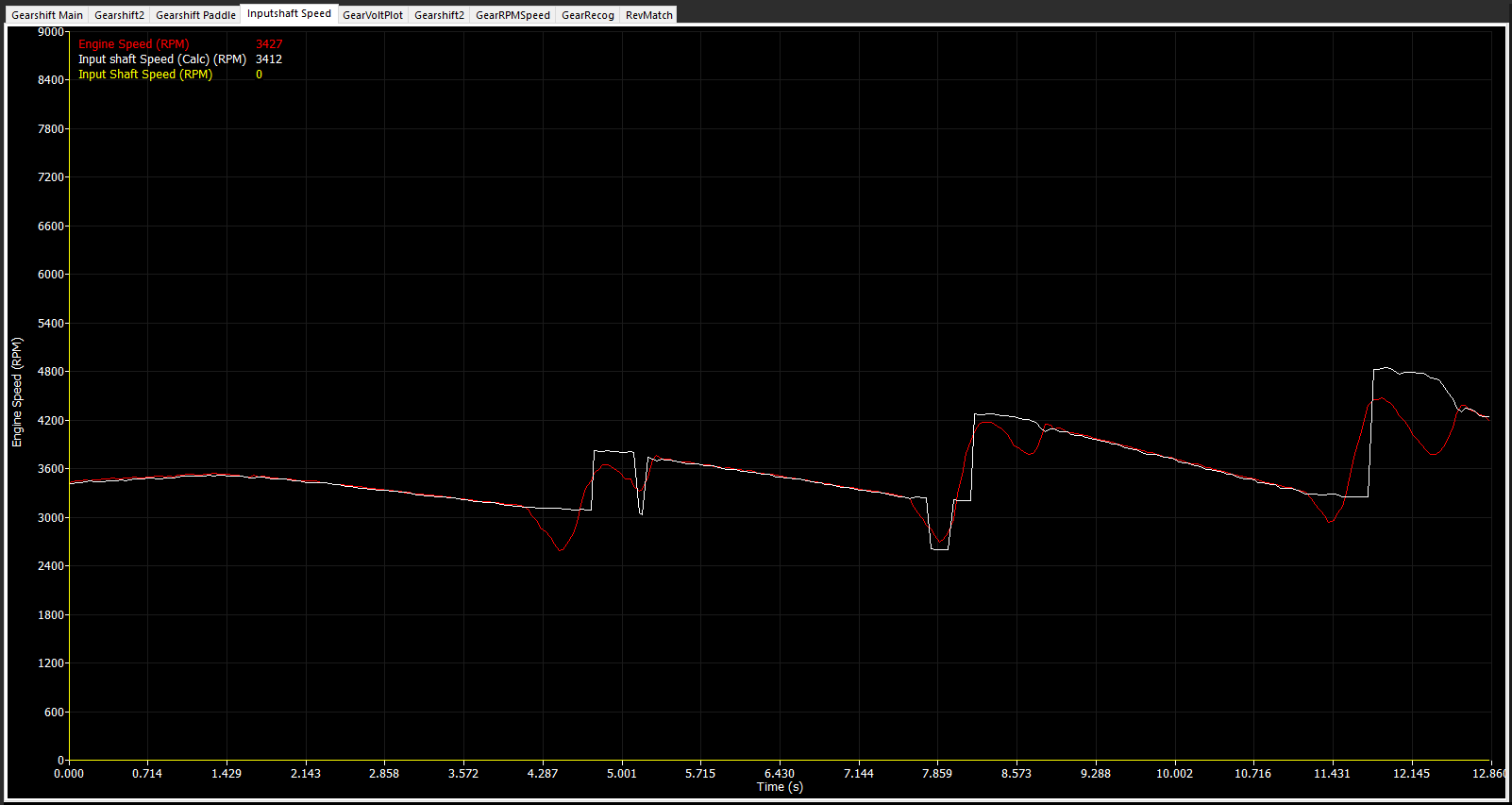This screenshot has height=805, width=1512.
Task: Click the Time (s) axis title
Action: click(x=780, y=787)
